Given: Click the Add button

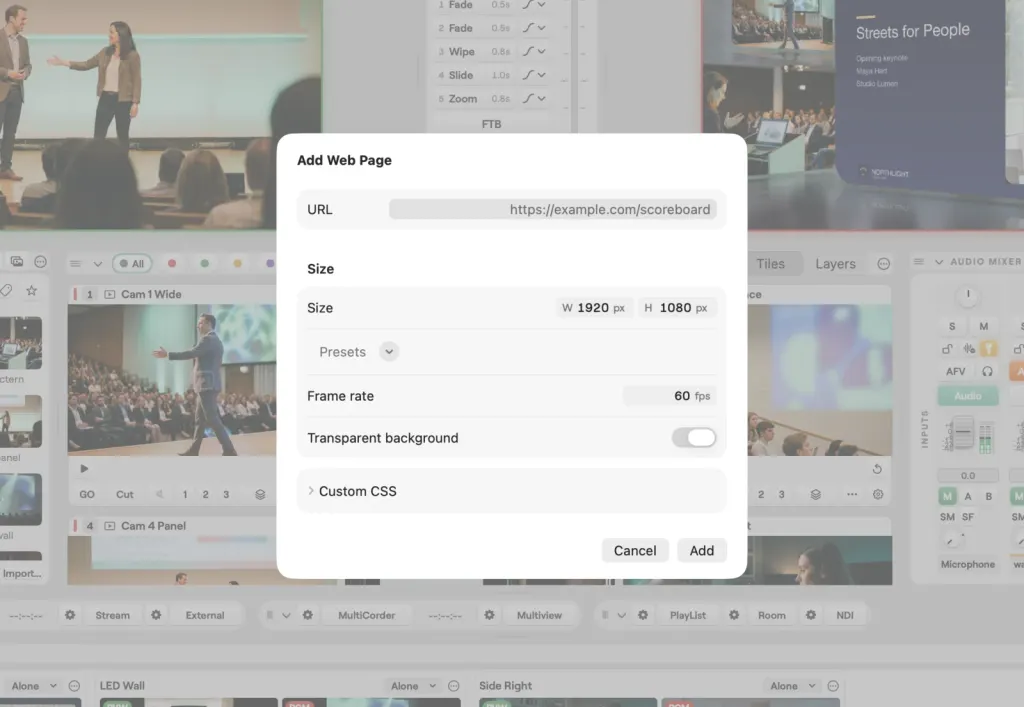Looking at the screenshot, I should coord(702,550).
